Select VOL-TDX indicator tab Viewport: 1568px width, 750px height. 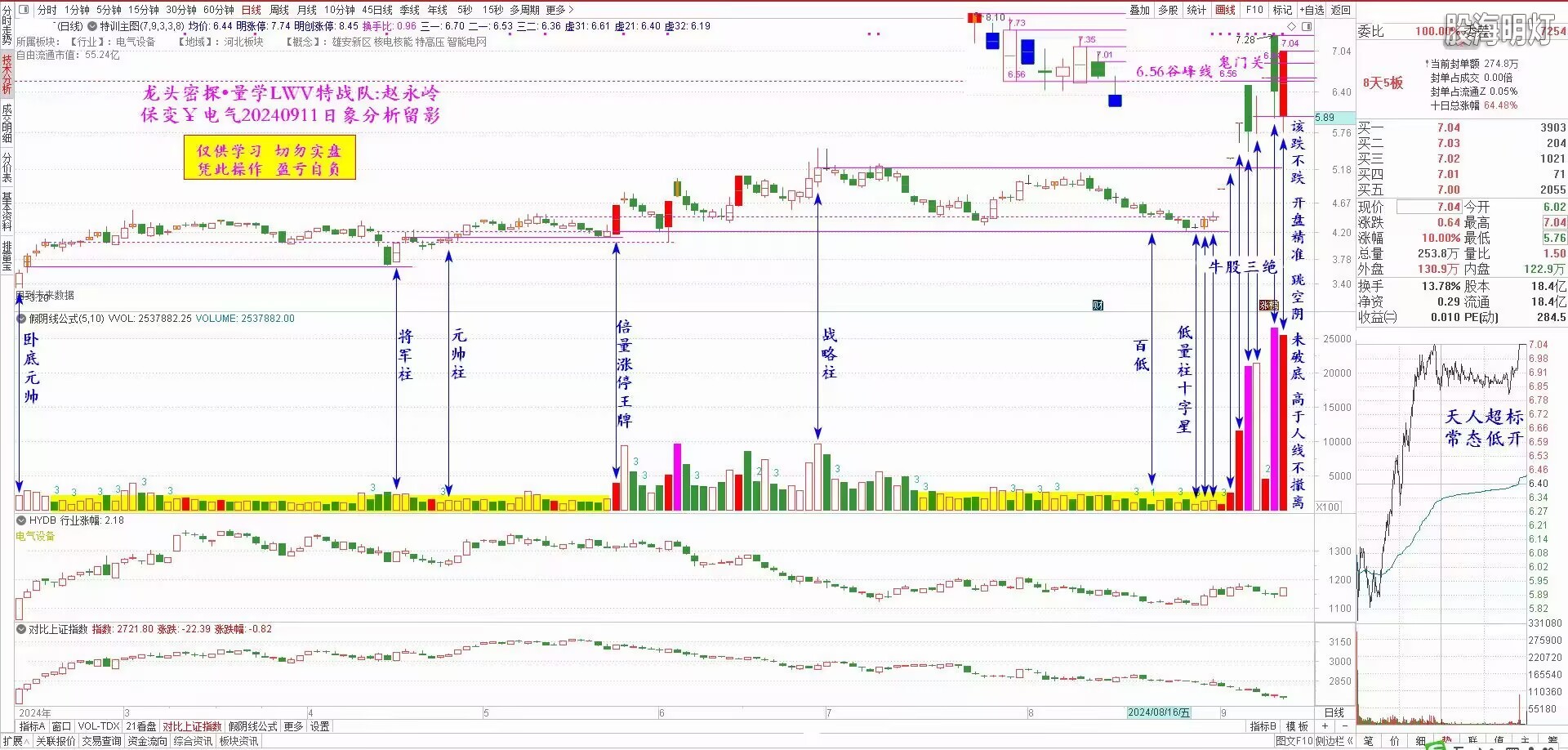[x=99, y=726]
